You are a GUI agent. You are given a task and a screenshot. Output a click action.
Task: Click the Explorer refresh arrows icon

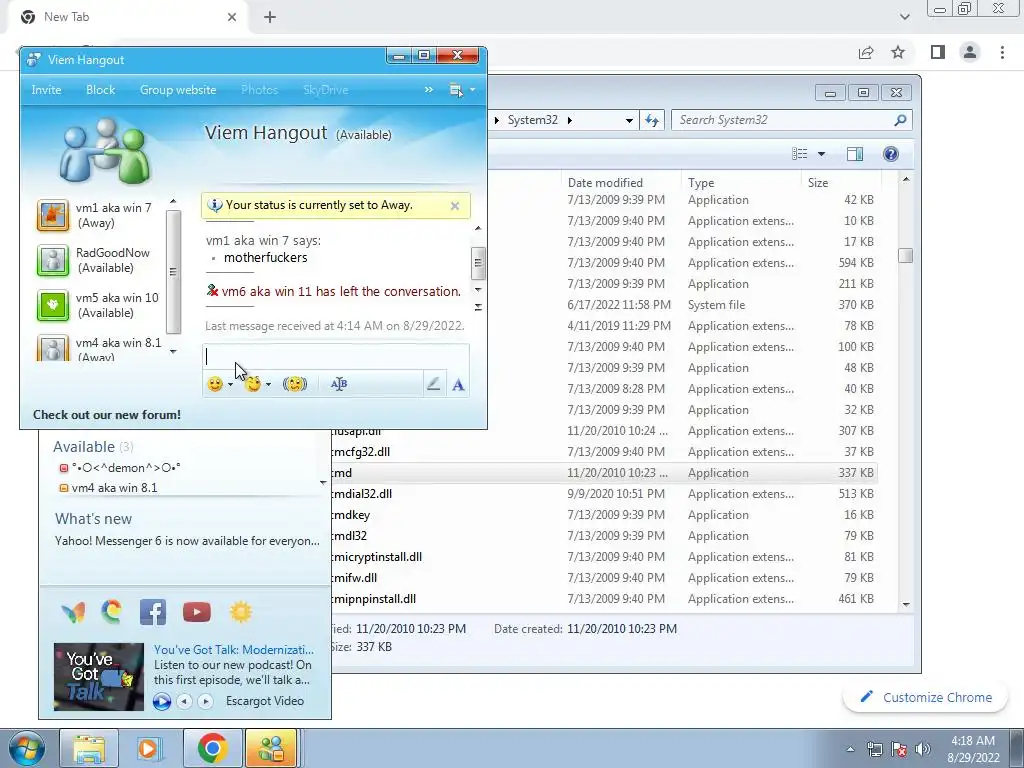point(652,120)
